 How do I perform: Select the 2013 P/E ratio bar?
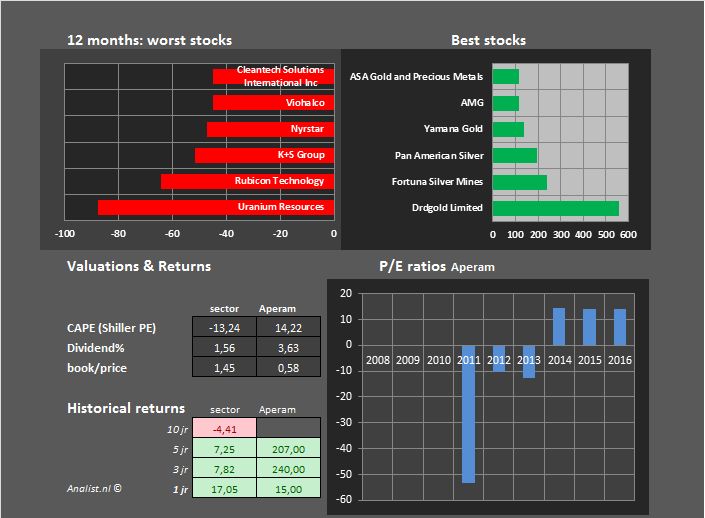[x=529, y=362]
